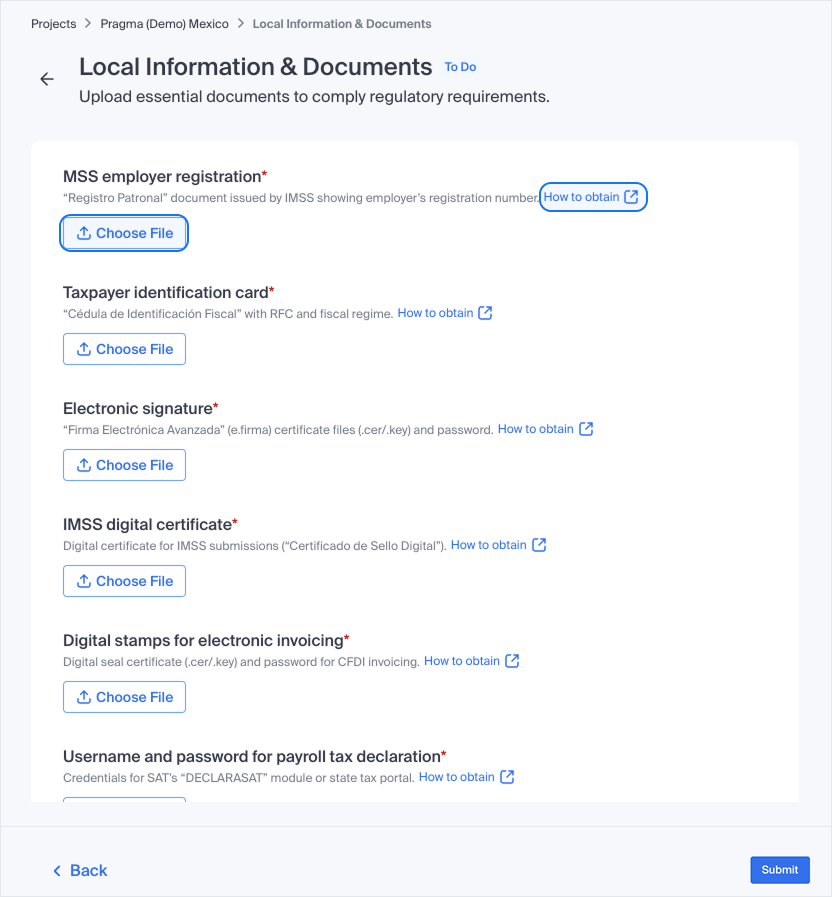Choose File for Digital stamps for electronic invoicing
832x897 pixels.
pos(124,697)
